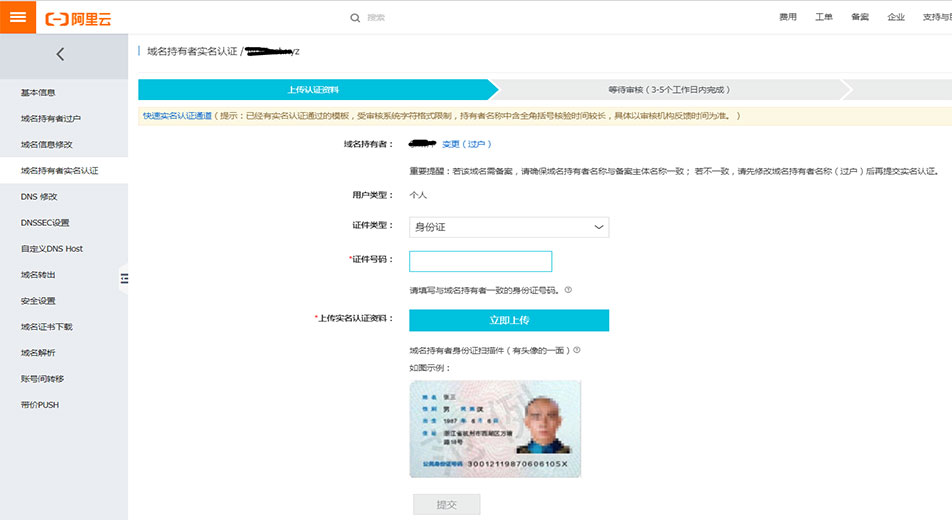Click the 证件号码 input field
Viewport: 952px width, 520px height.
[x=480, y=261]
